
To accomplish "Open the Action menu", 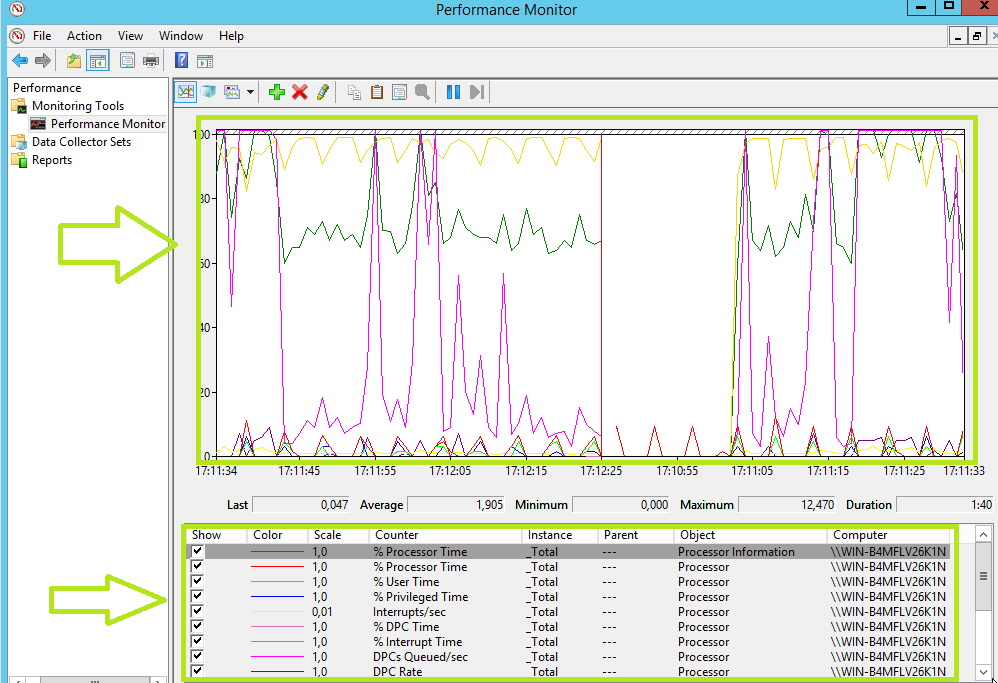I will pos(84,35).
